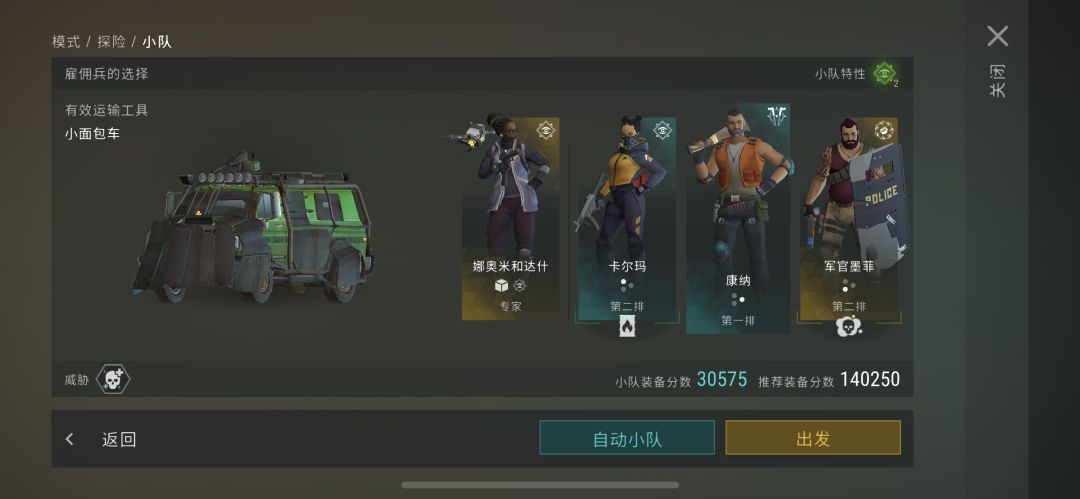The width and height of the screenshot is (1080, 499).
Task: Tap the eye trait badge on 娜奥米和达什 card
Action: coord(546,130)
